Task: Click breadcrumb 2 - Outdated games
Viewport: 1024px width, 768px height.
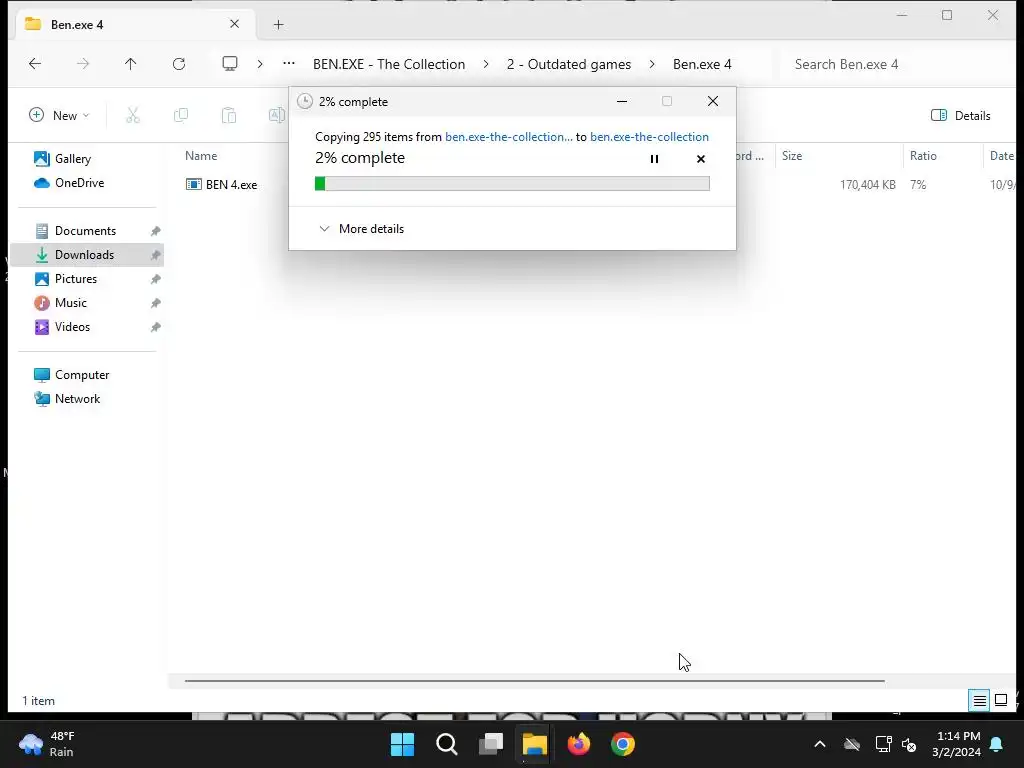Action: [x=569, y=64]
